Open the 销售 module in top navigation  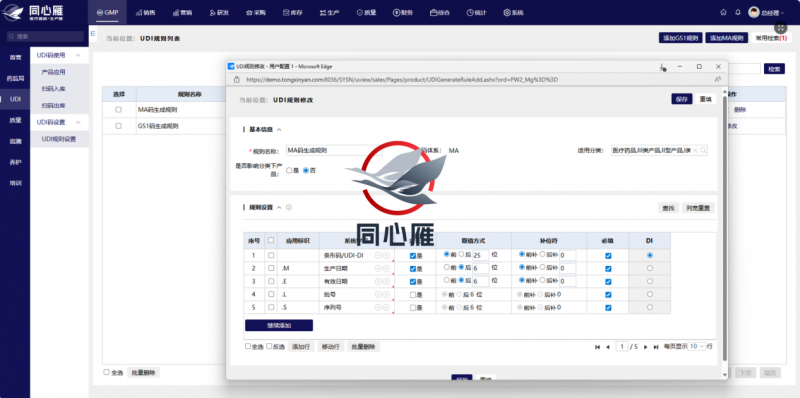(x=145, y=12)
